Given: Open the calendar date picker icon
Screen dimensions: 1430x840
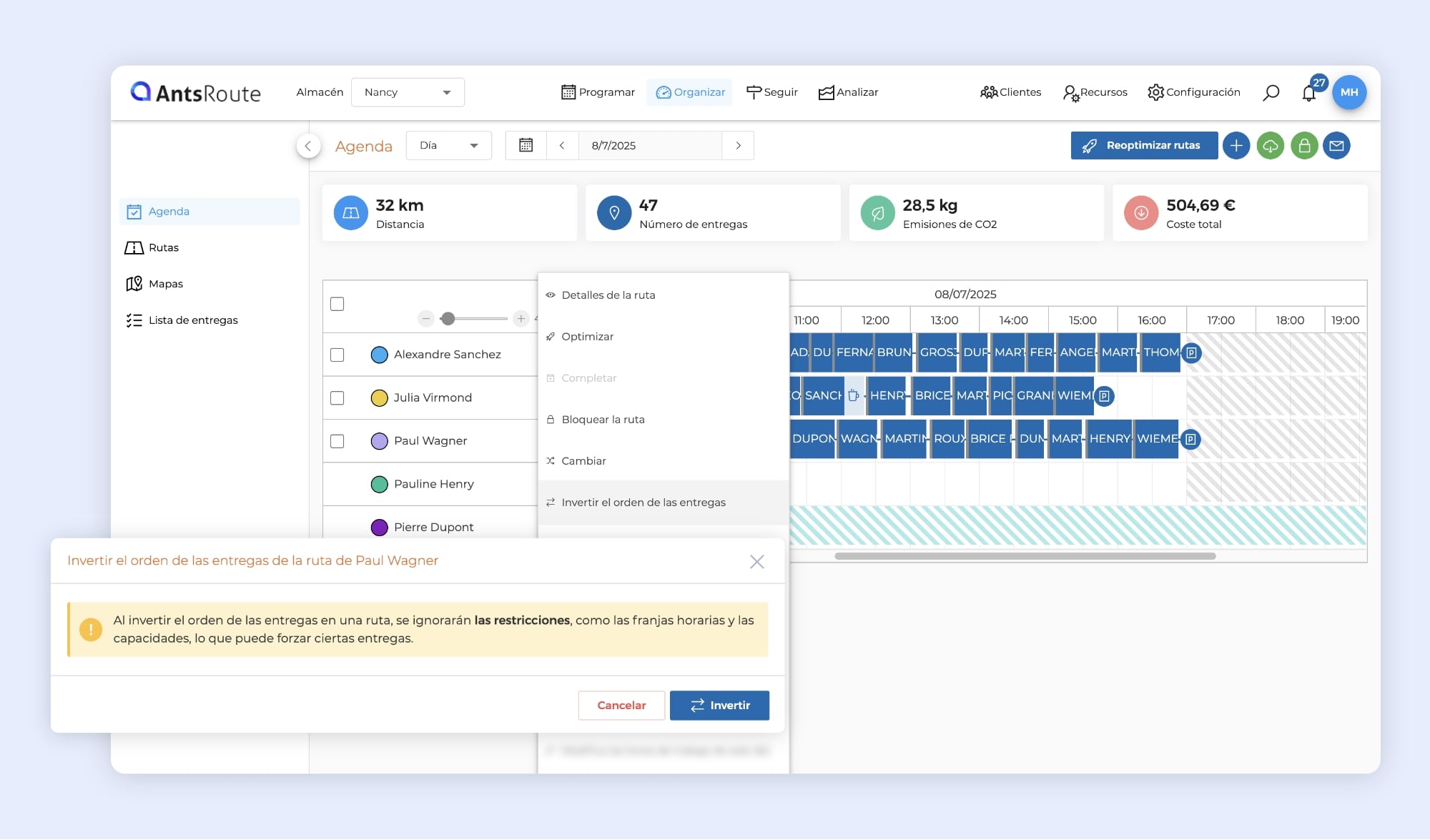Looking at the screenshot, I should pyautogui.click(x=526, y=146).
